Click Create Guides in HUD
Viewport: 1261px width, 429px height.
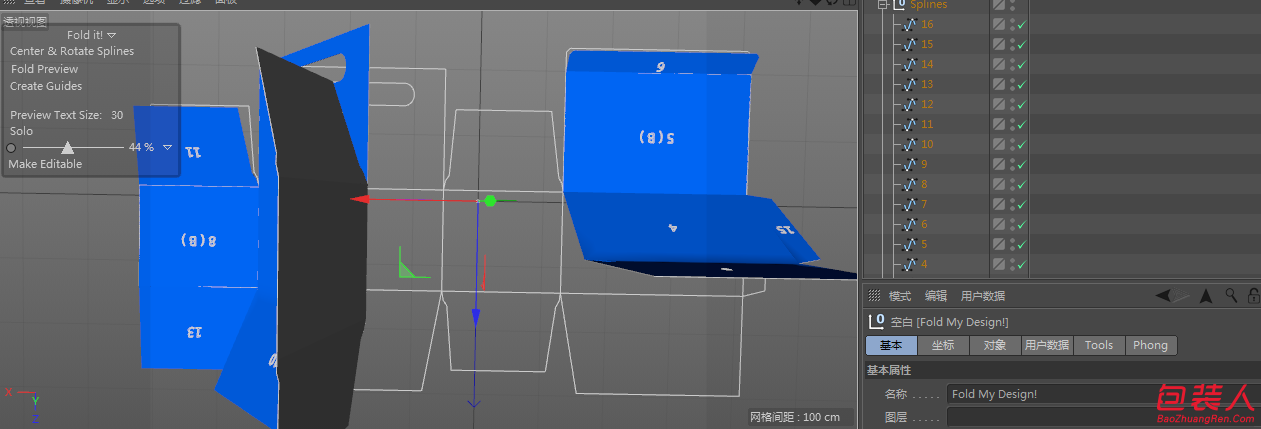46,86
